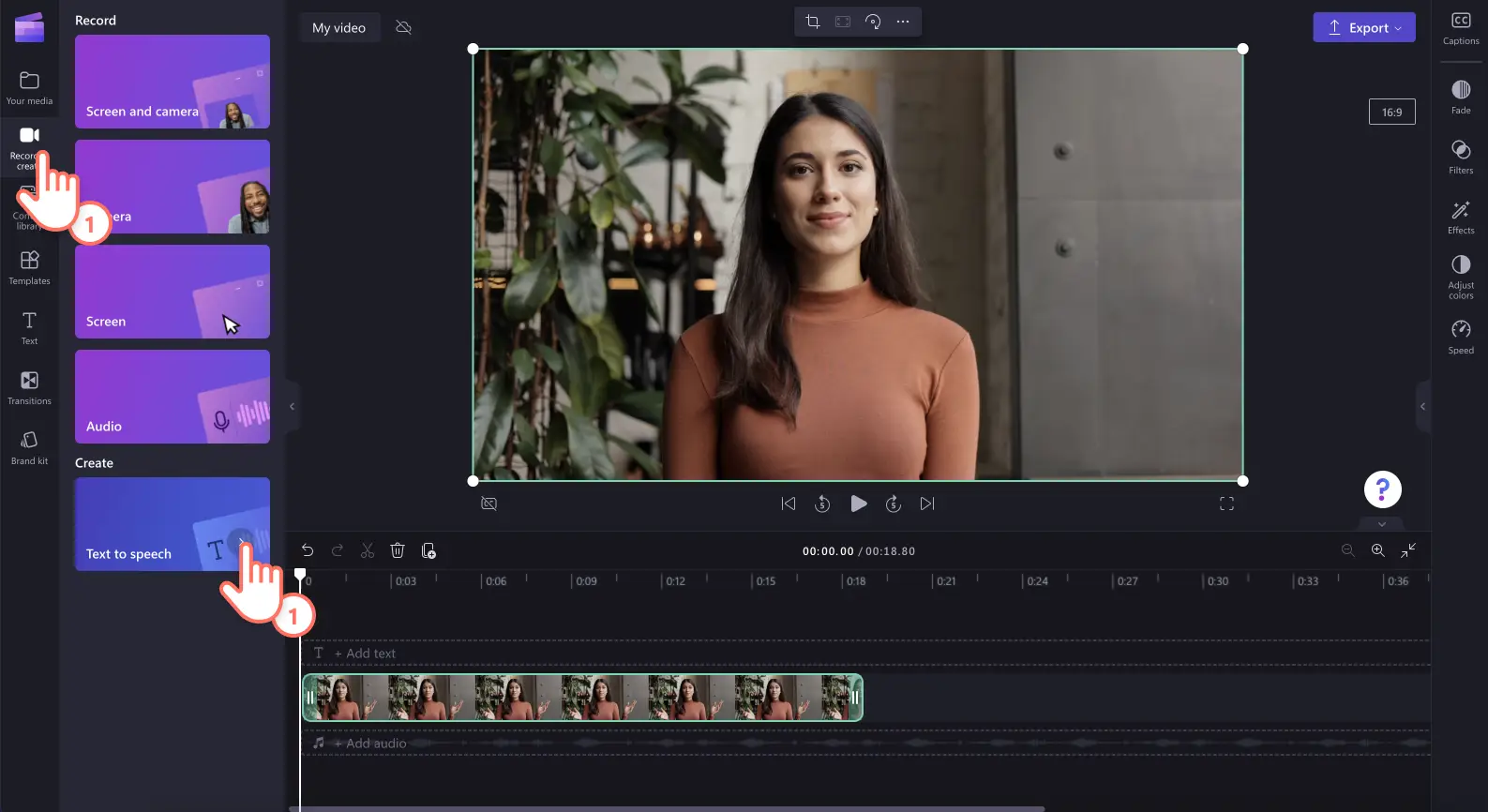Zoom out the timeline
The height and width of the screenshot is (812, 1488).
[1348, 550]
